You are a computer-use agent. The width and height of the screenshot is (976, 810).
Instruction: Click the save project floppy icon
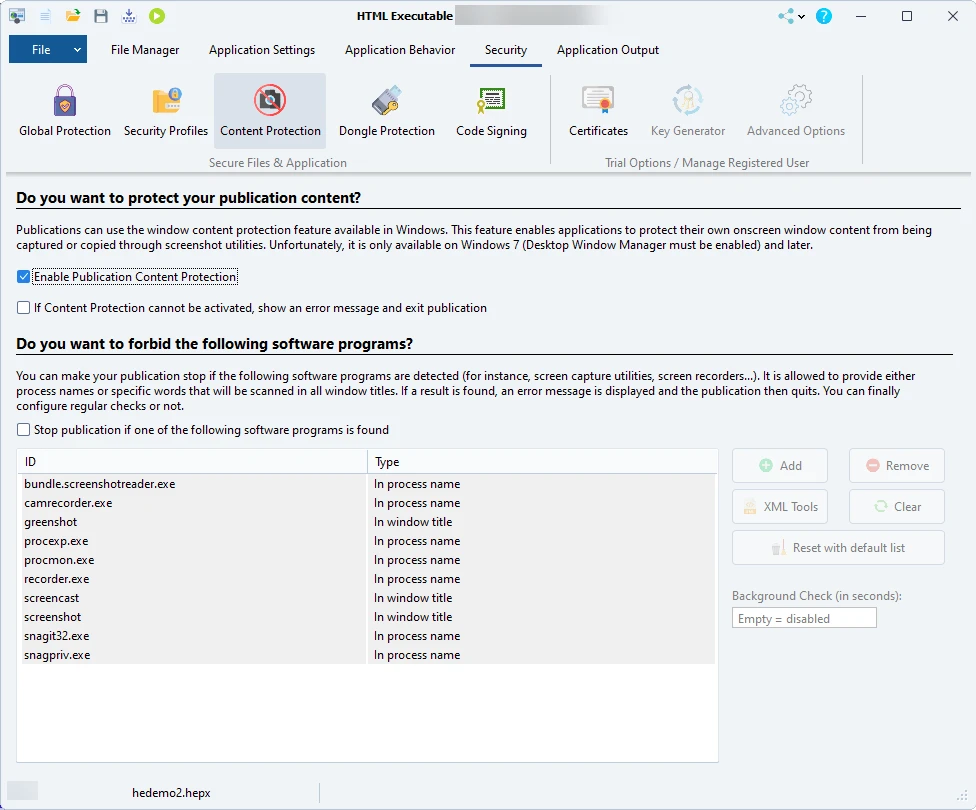pos(101,16)
